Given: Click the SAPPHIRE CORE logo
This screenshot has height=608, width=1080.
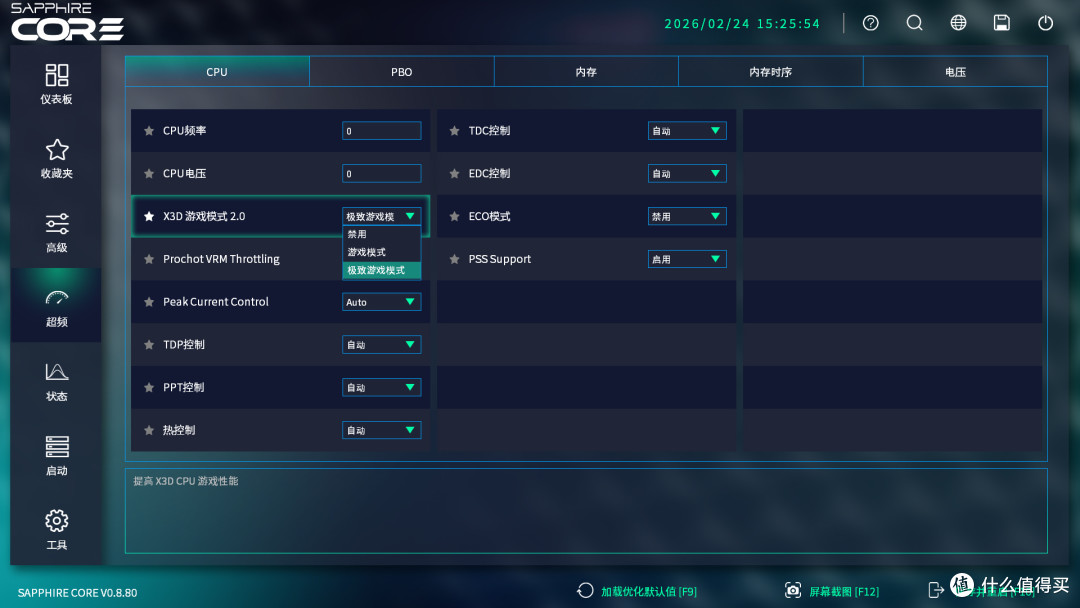Looking at the screenshot, I should pos(67,22).
